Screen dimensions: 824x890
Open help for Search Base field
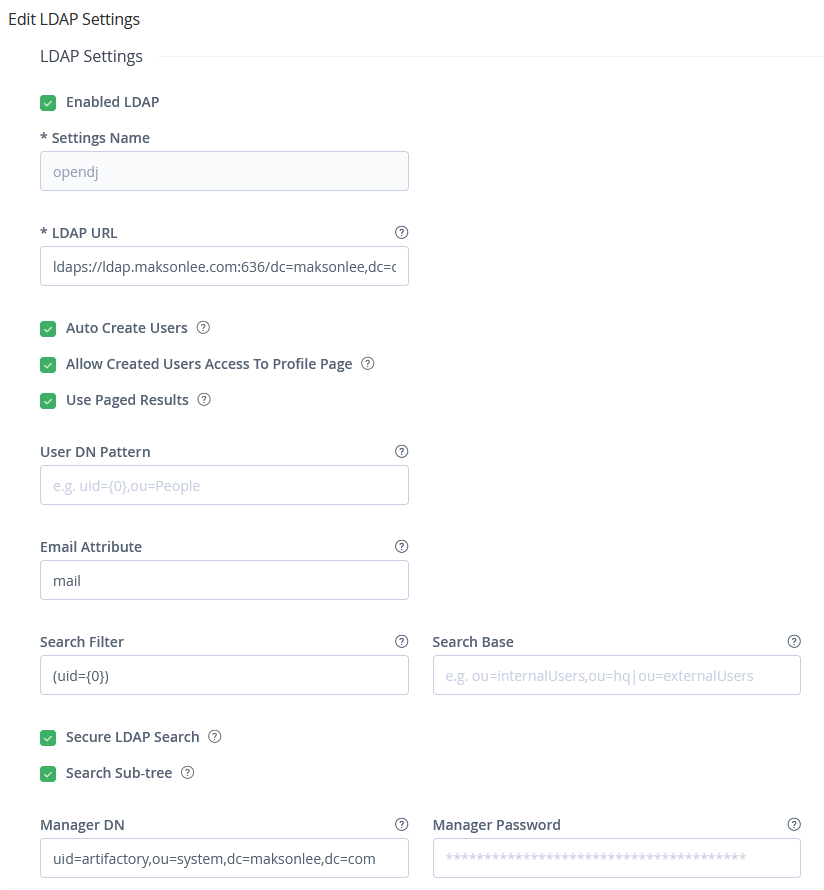(x=794, y=642)
